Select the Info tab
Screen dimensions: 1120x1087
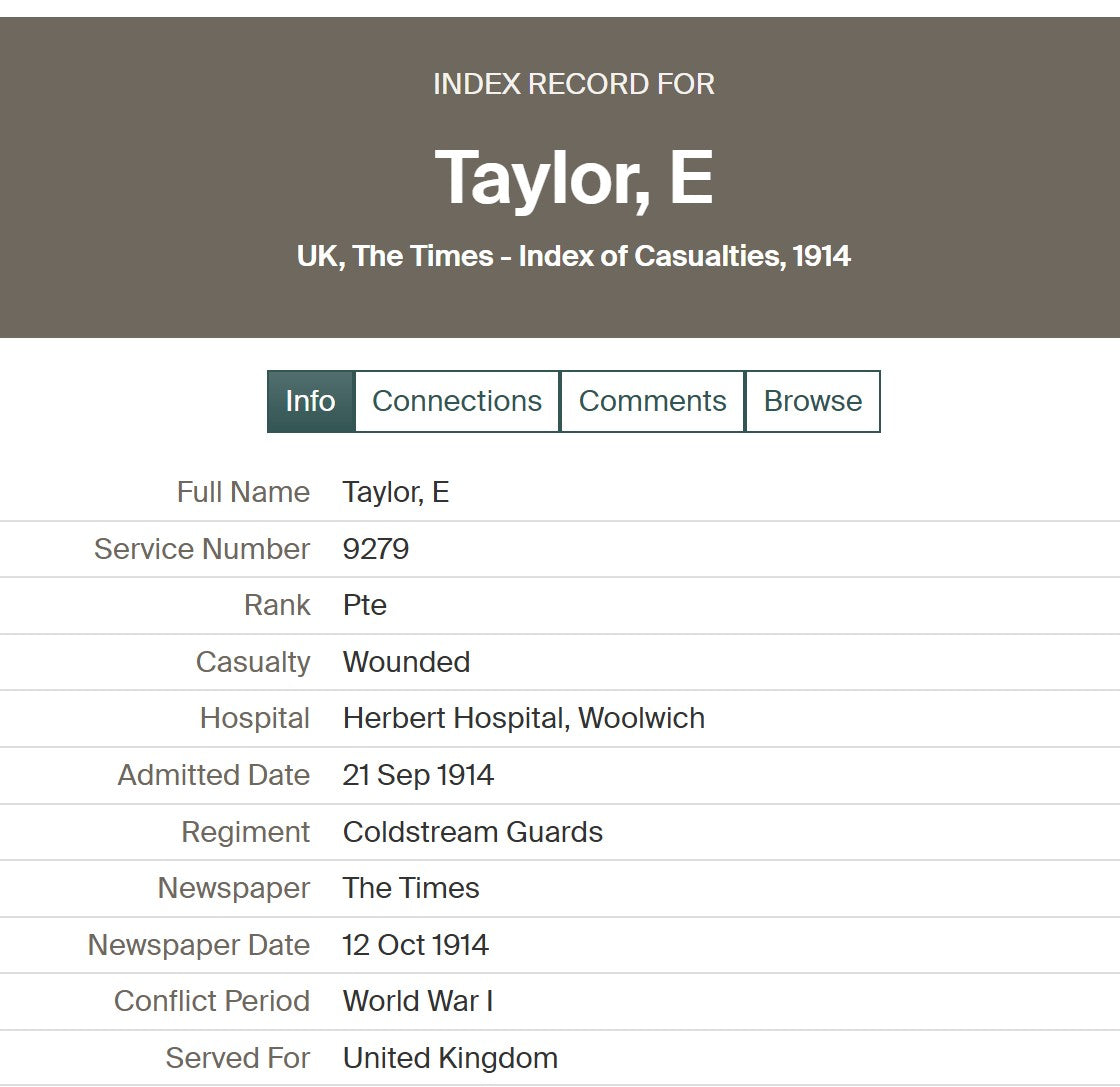[x=310, y=401]
